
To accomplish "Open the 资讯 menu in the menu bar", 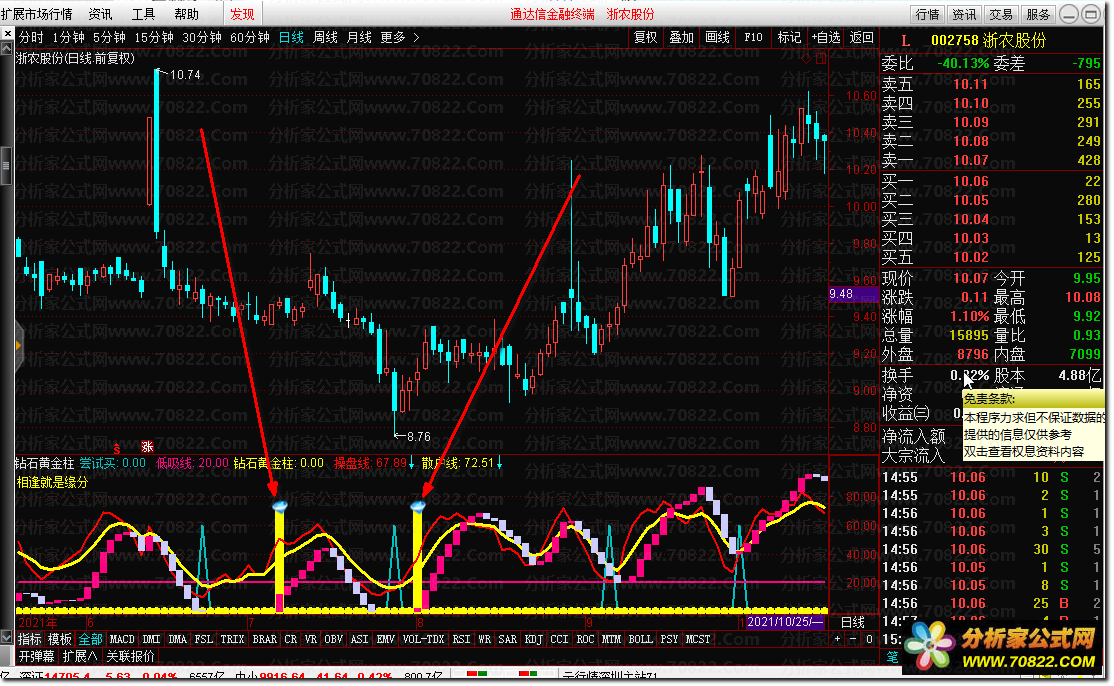I will click(x=100, y=14).
